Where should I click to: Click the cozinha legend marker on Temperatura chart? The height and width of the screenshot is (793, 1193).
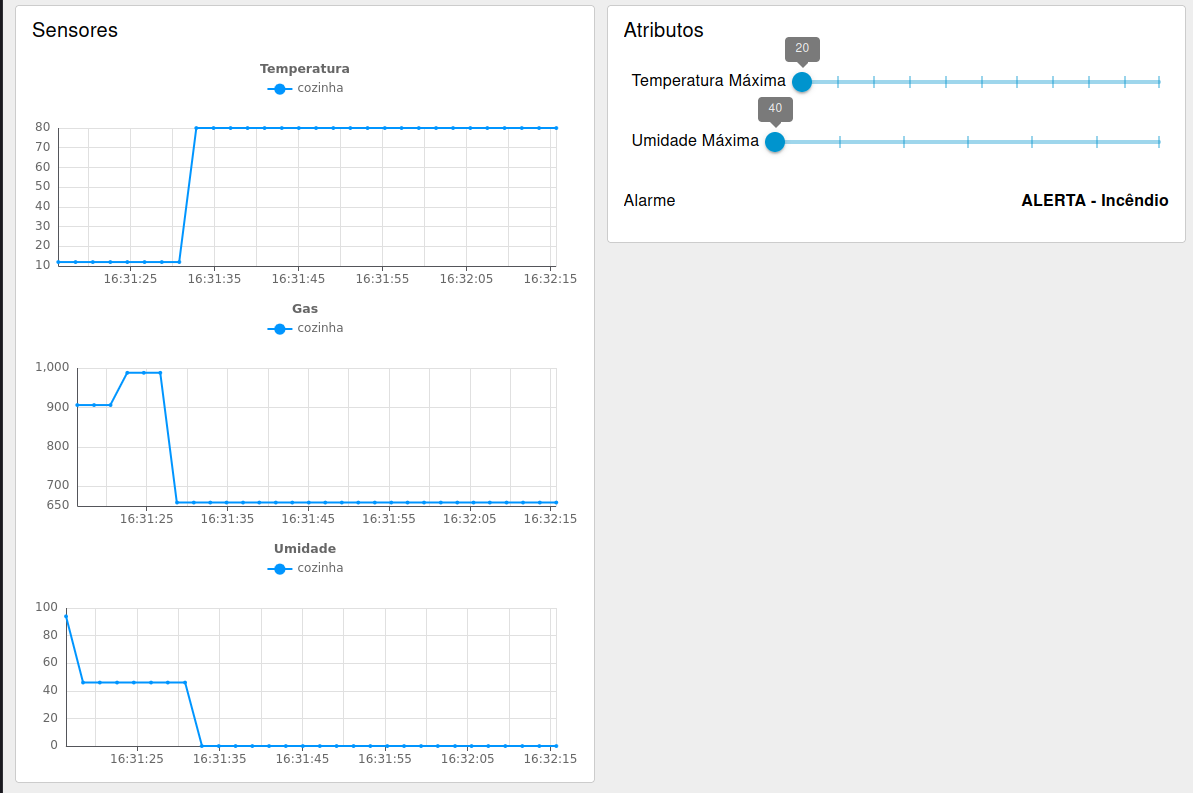[x=279, y=88]
